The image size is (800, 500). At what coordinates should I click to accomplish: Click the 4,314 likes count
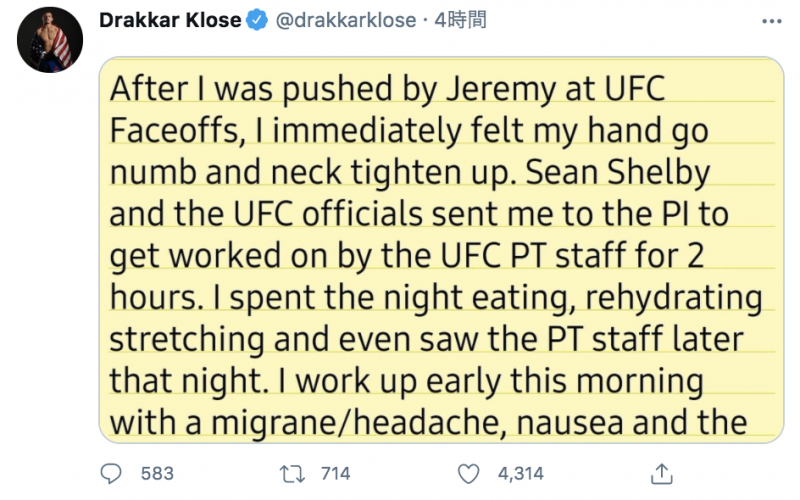click(521, 474)
